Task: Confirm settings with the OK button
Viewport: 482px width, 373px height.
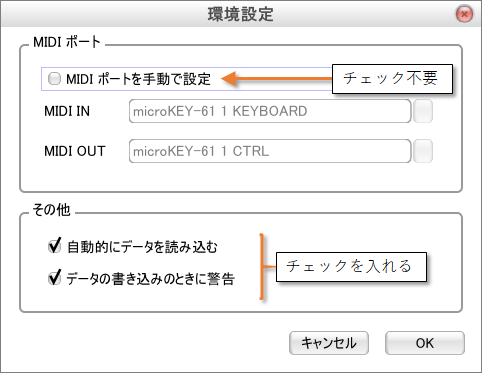Action: [x=425, y=343]
